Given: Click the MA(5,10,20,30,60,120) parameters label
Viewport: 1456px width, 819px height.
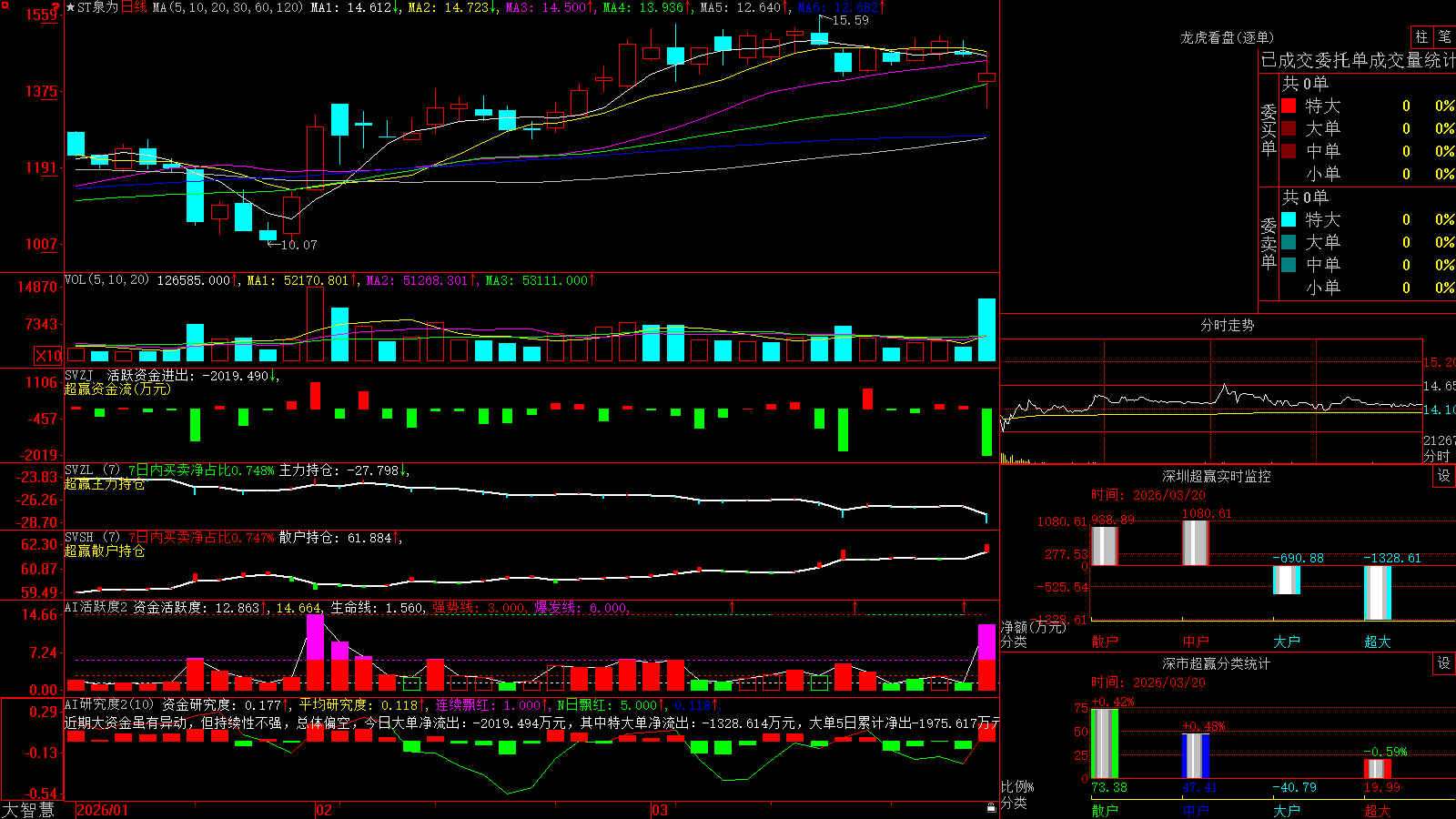Looking at the screenshot, I should click(228, 7).
